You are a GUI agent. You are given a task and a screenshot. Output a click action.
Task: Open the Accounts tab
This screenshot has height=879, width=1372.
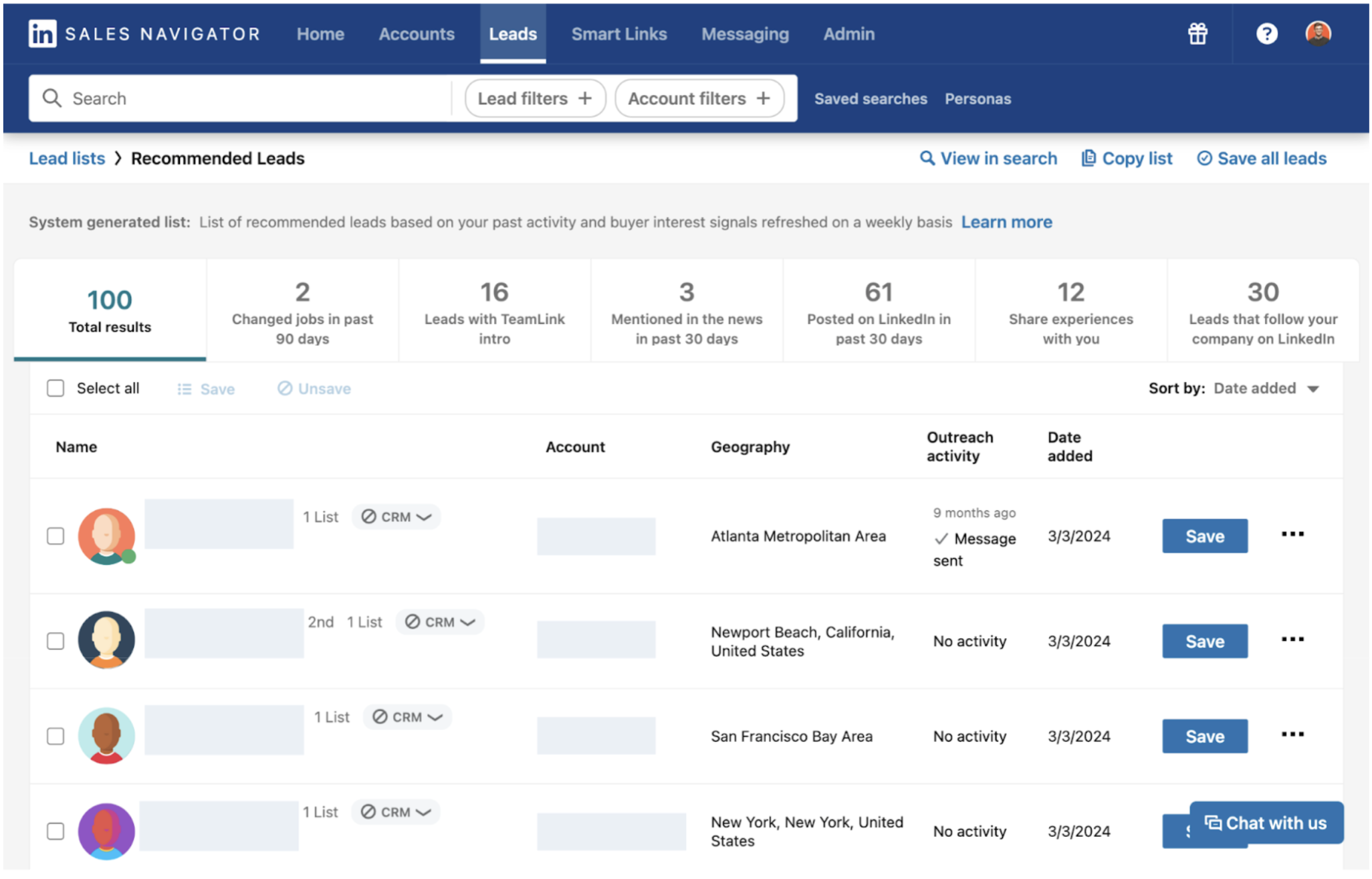(x=417, y=34)
